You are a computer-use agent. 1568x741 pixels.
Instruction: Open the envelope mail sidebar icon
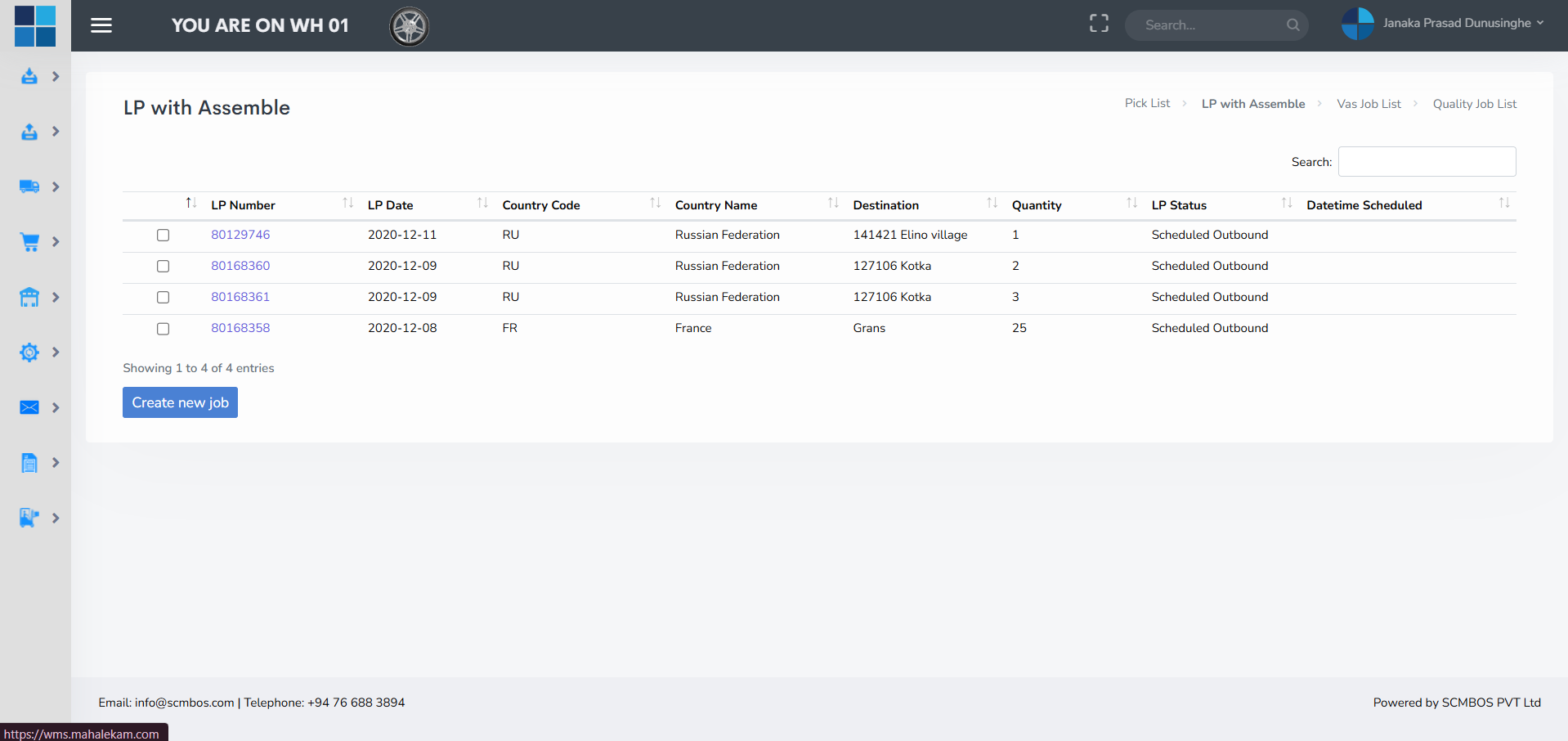coord(29,407)
